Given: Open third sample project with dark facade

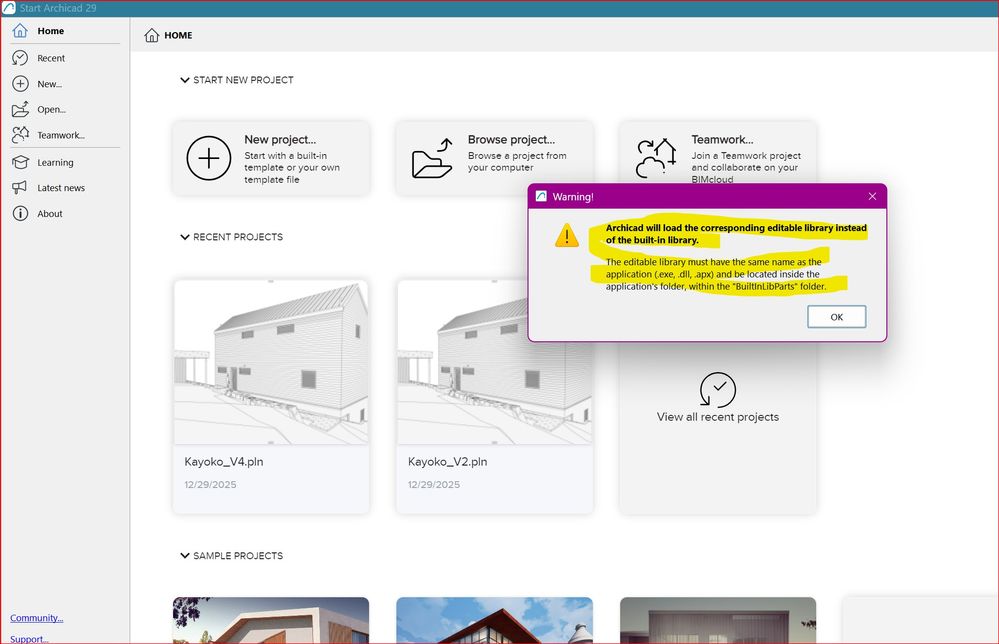Looking at the screenshot, I should [x=718, y=620].
